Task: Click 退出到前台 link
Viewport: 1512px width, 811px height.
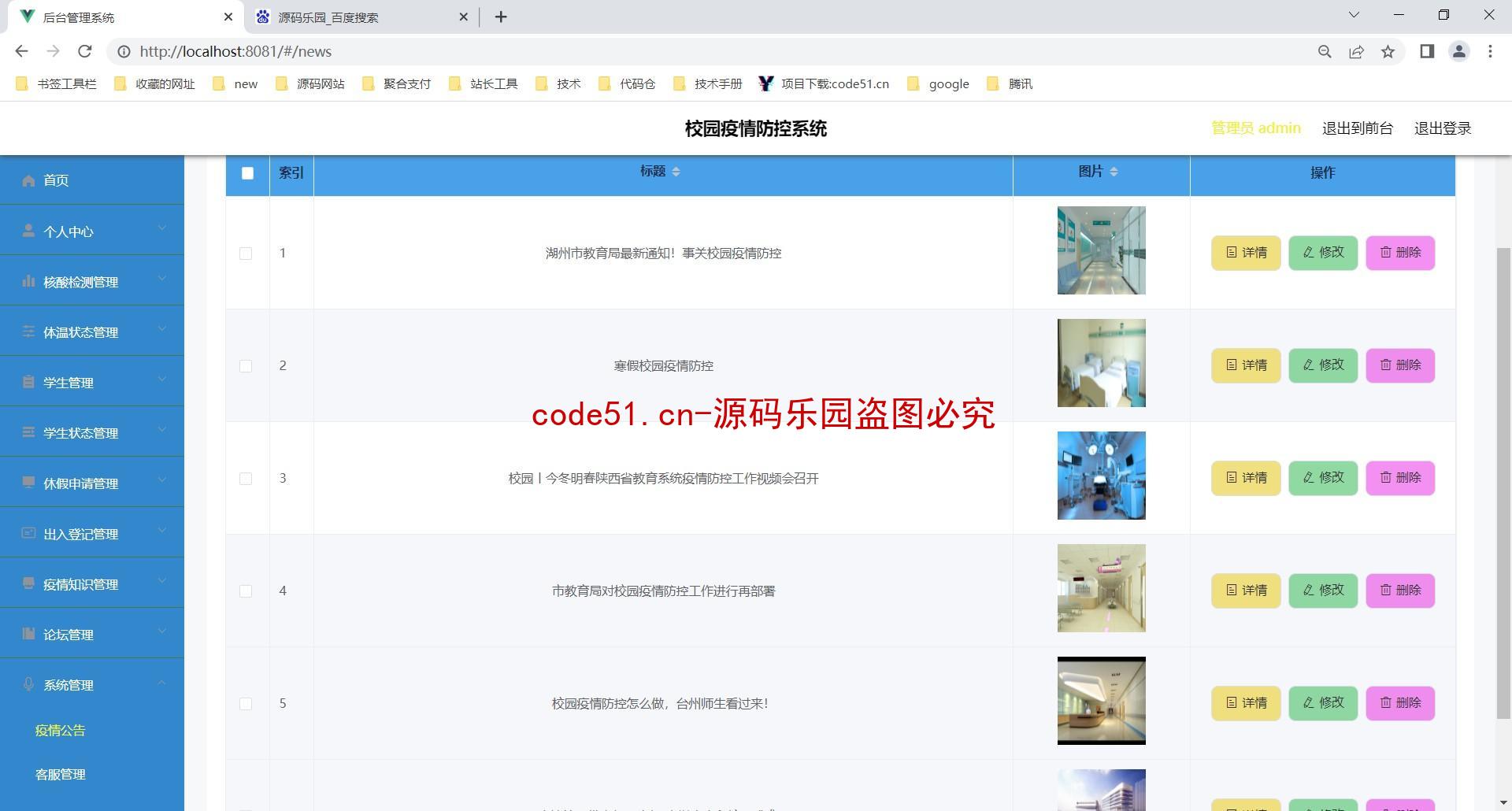Action: [x=1357, y=128]
